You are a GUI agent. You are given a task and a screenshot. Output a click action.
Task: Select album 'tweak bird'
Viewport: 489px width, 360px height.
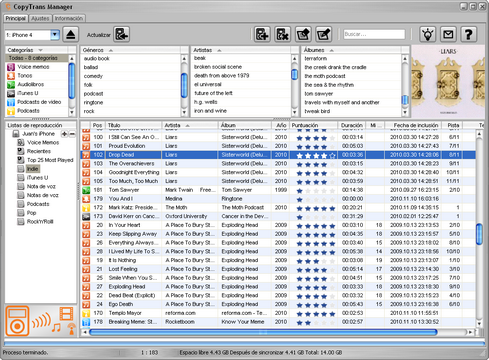317,111
